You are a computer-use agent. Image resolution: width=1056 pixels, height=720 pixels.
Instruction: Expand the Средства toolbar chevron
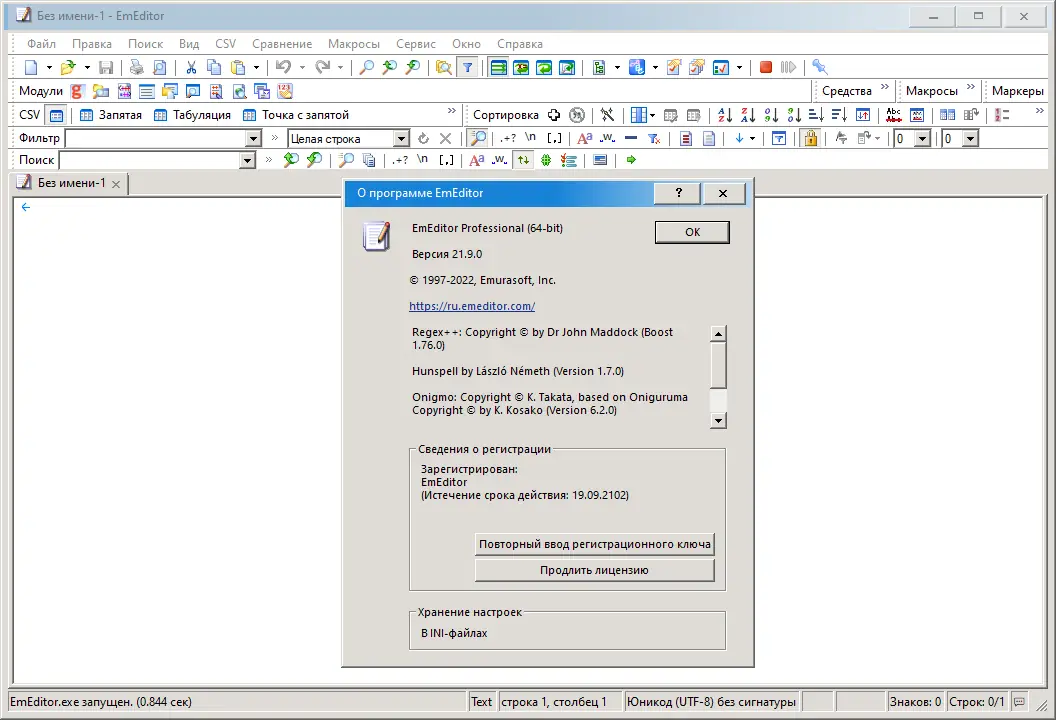885,88
